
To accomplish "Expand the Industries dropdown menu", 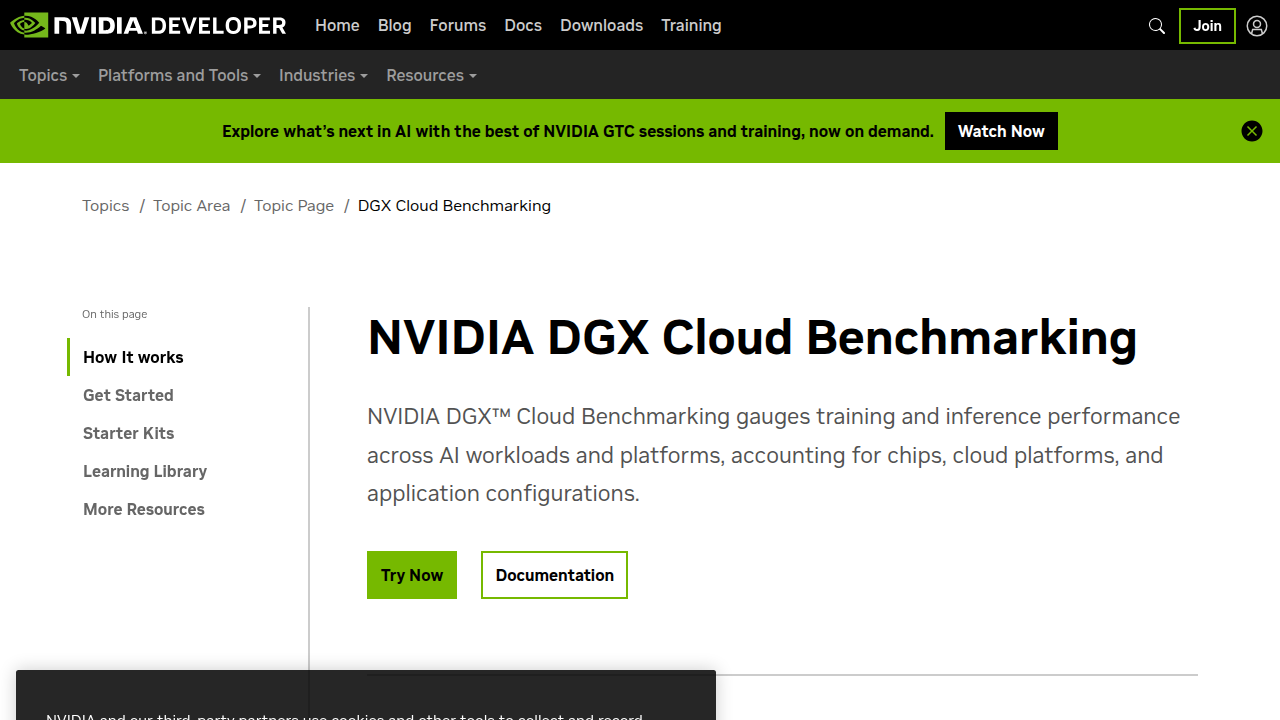I will point(323,75).
